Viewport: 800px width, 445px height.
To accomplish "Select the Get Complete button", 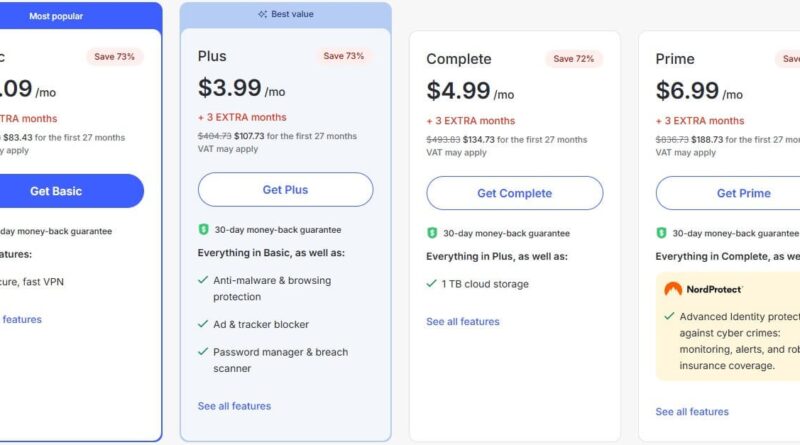I will pos(514,193).
